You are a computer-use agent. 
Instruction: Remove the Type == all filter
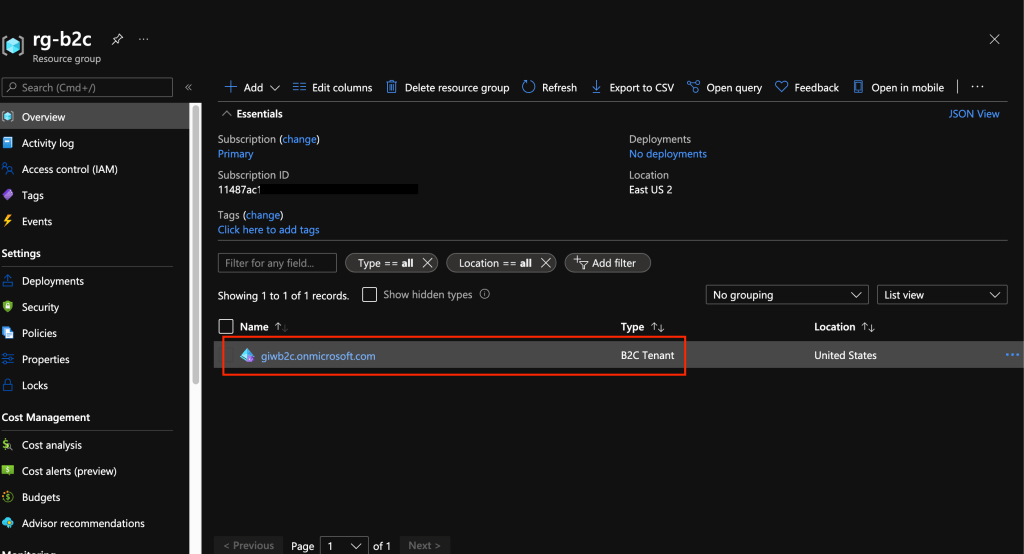click(x=428, y=263)
